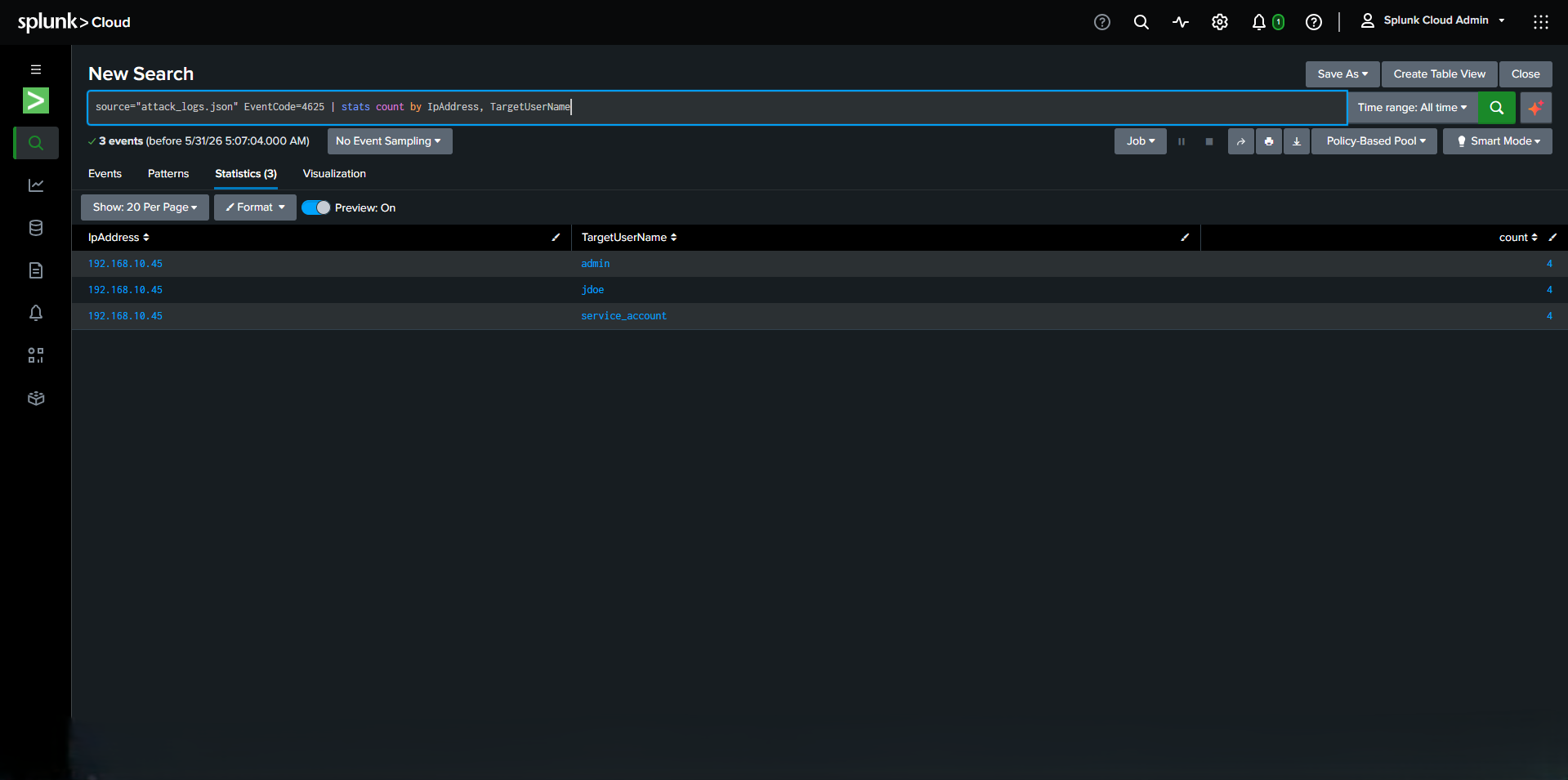Open the Reports document icon in the sidebar
This screenshot has width=1568, height=780.
[x=36, y=270]
